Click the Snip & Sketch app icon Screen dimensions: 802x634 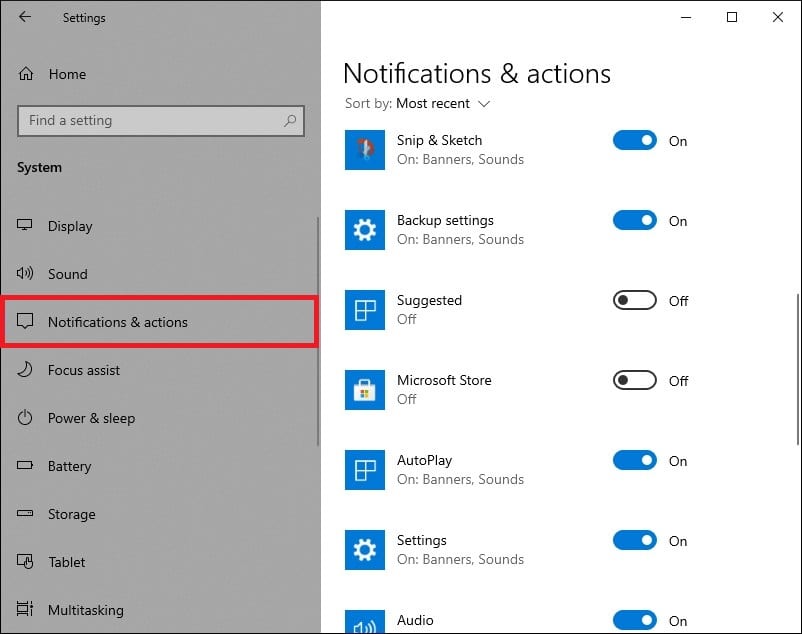[365, 150]
